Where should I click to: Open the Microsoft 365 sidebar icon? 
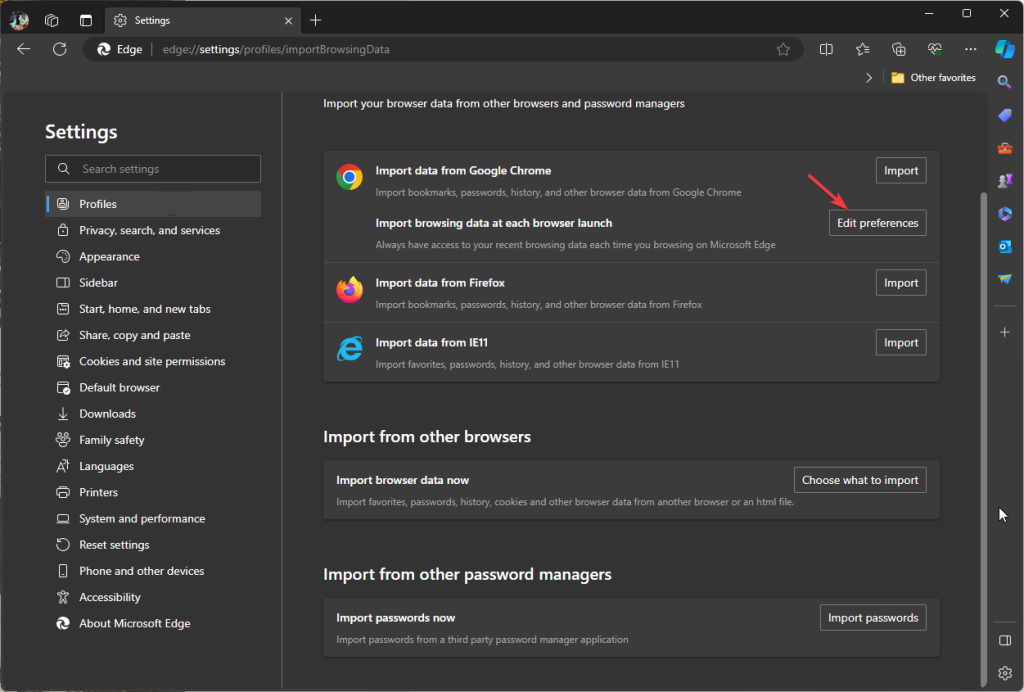(x=1005, y=213)
